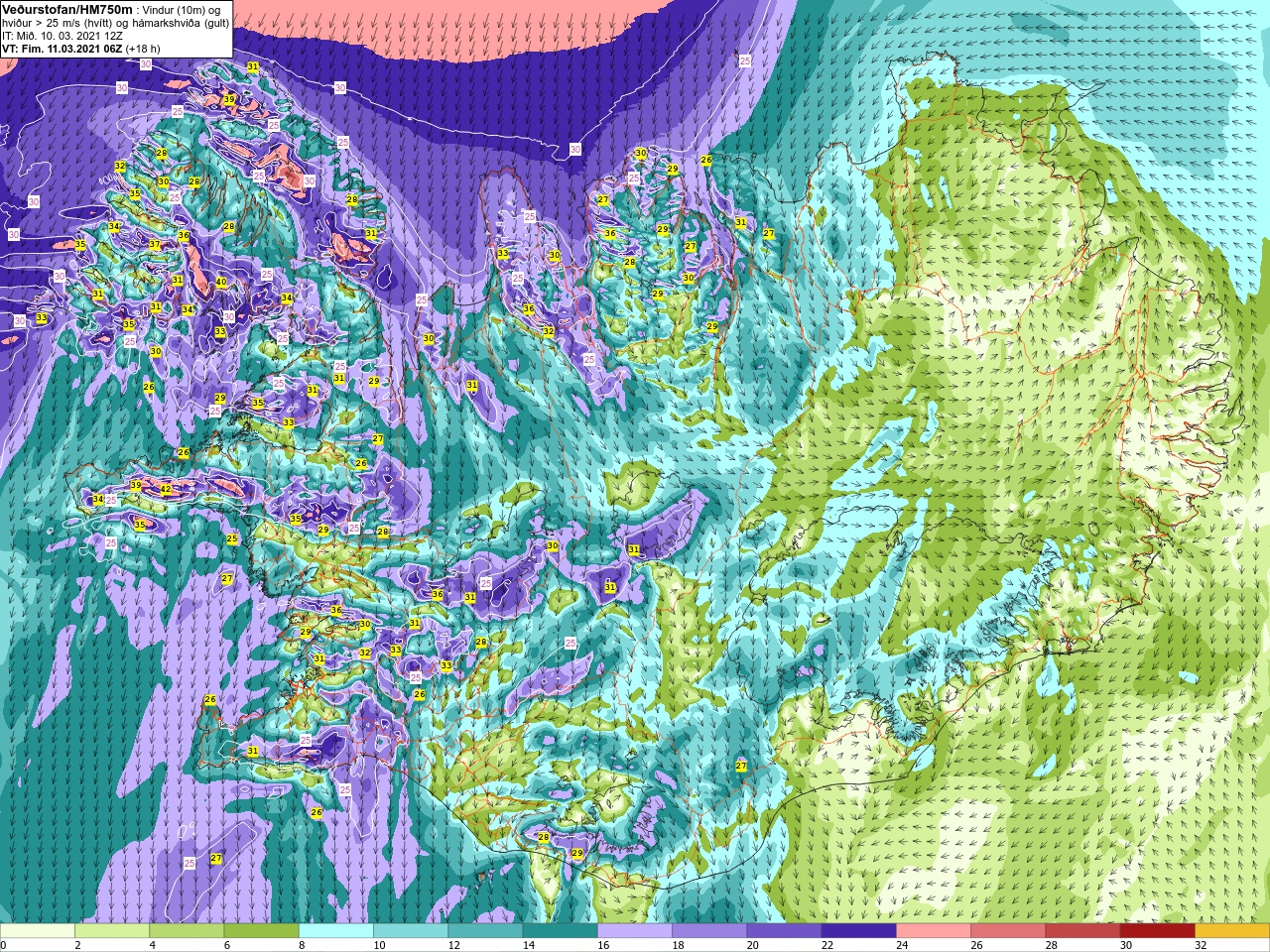Click the 22–24 m/s dark indigo legend swatch
The height and width of the screenshot is (952, 1270).
point(858,931)
